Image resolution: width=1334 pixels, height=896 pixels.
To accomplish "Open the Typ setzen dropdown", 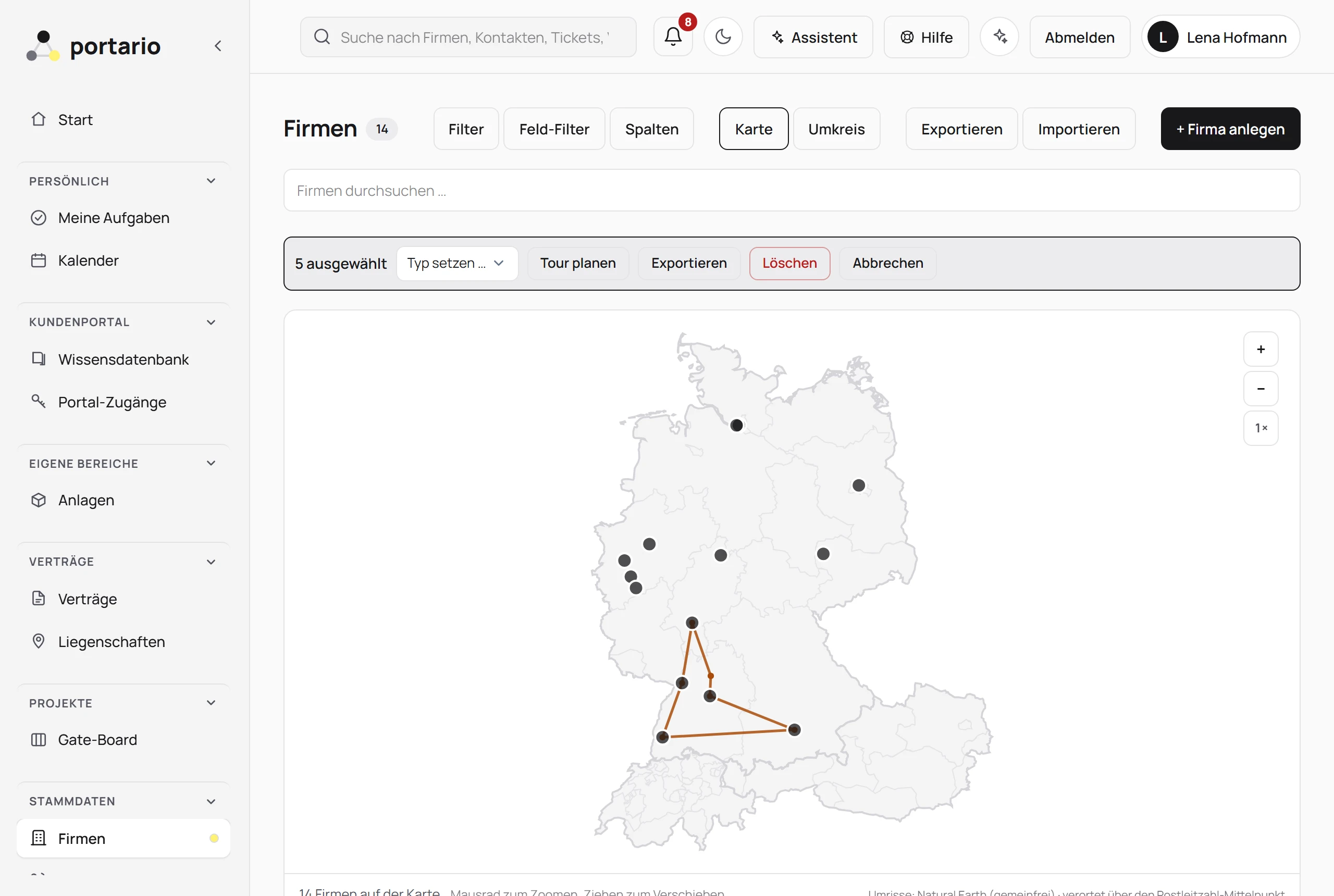I will pos(457,264).
